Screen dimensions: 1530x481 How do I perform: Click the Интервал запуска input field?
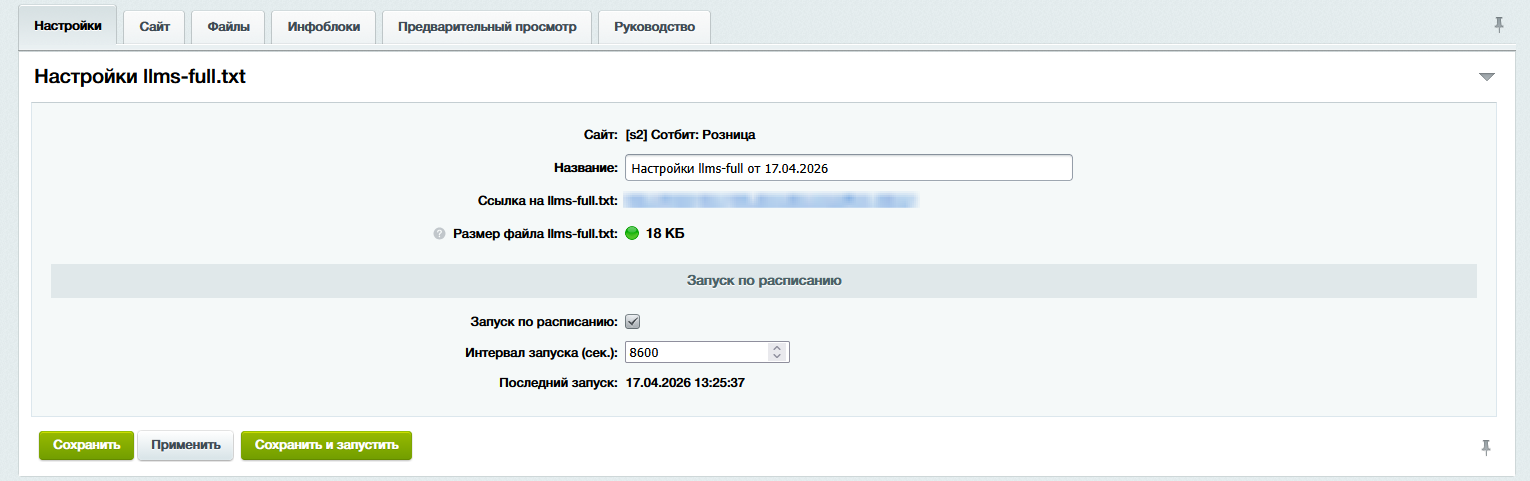[707, 352]
